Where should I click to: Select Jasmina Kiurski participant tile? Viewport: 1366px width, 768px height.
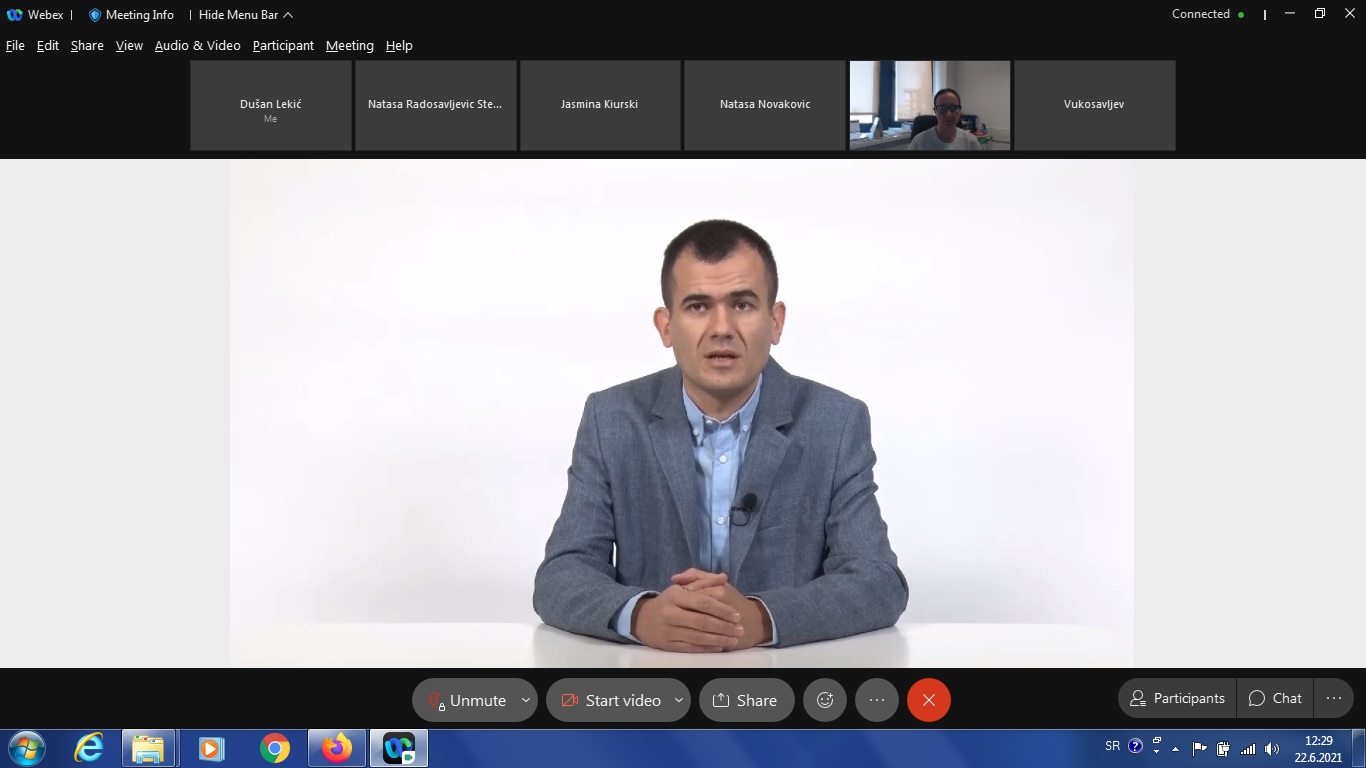tap(600, 105)
